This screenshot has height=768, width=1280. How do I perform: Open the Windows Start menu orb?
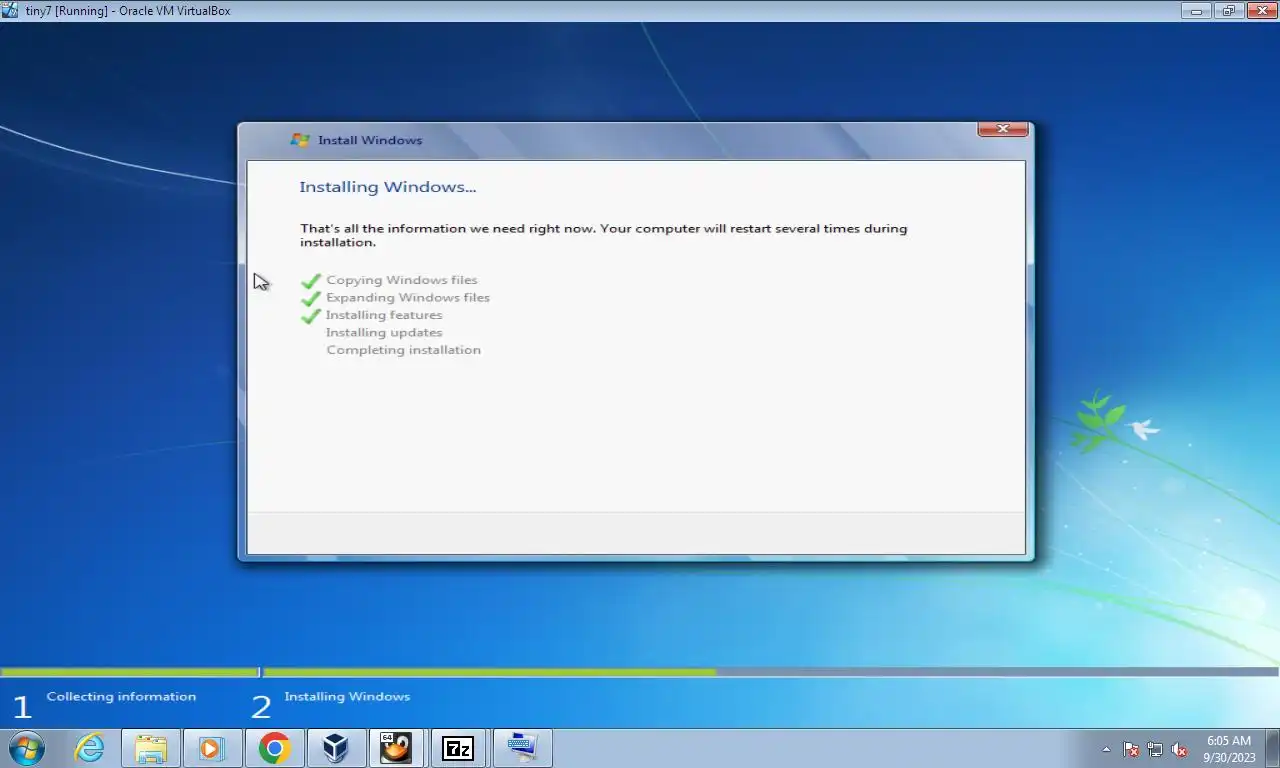pyautogui.click(x=27, y=748)
